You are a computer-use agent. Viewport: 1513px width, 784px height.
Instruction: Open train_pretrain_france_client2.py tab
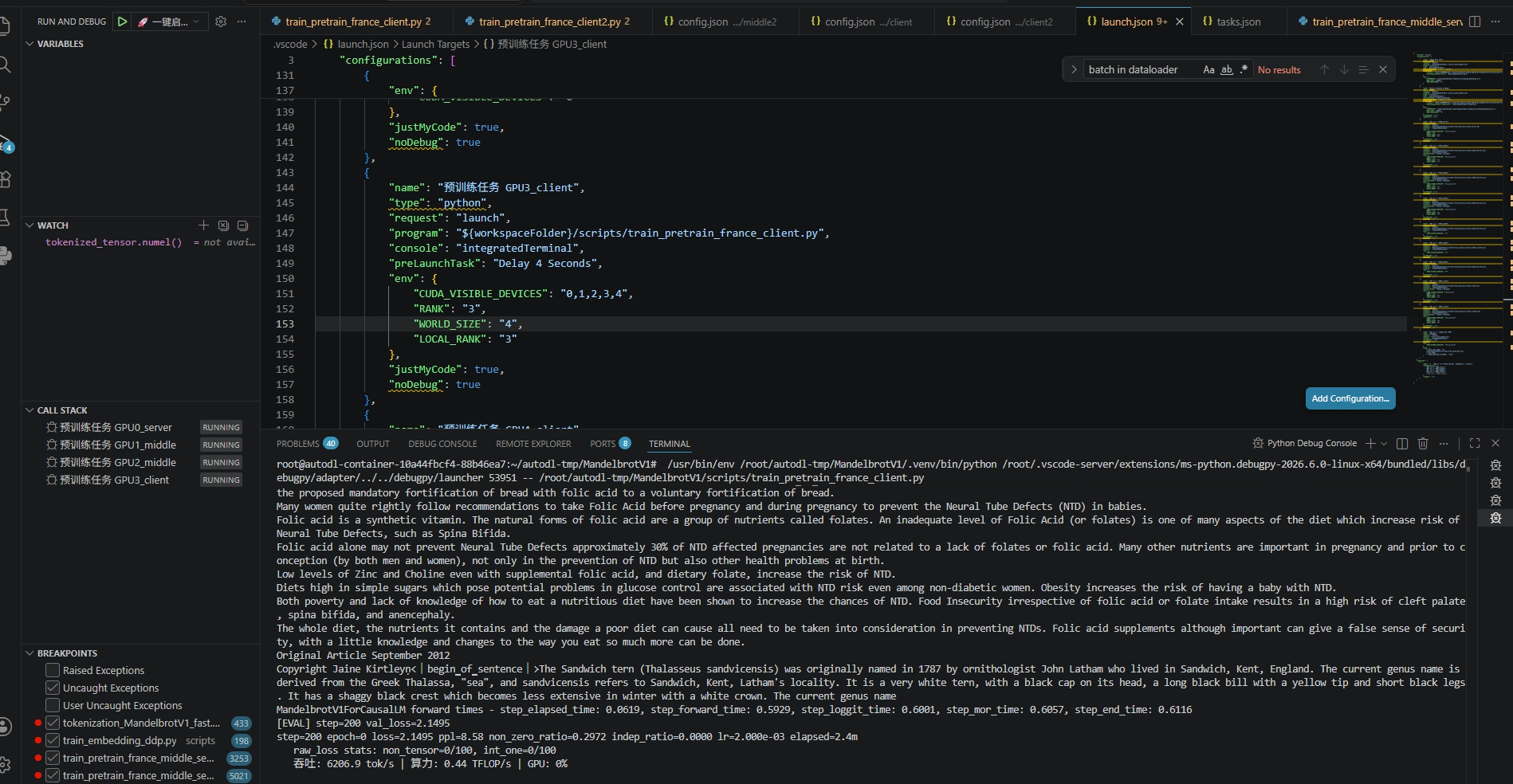click(x=554, y=22)
